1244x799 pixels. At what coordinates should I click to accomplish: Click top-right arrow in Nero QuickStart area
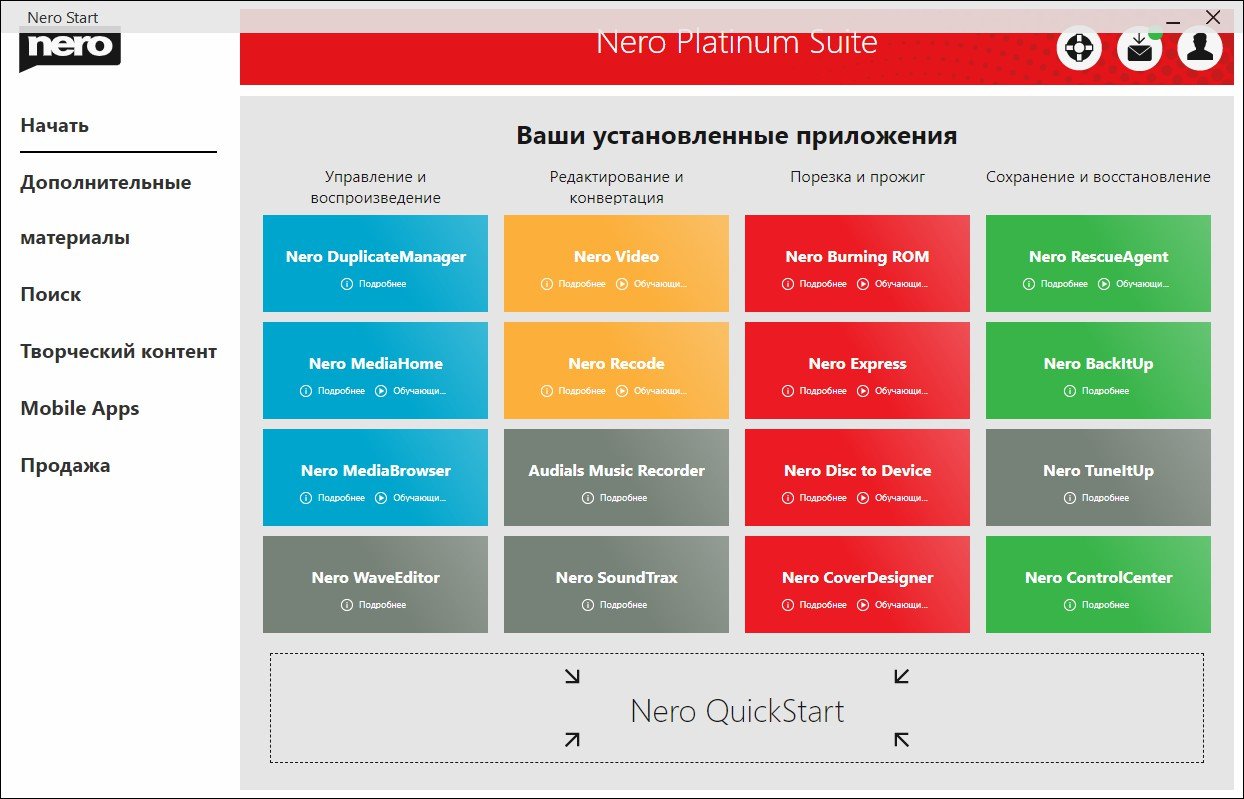901,677
